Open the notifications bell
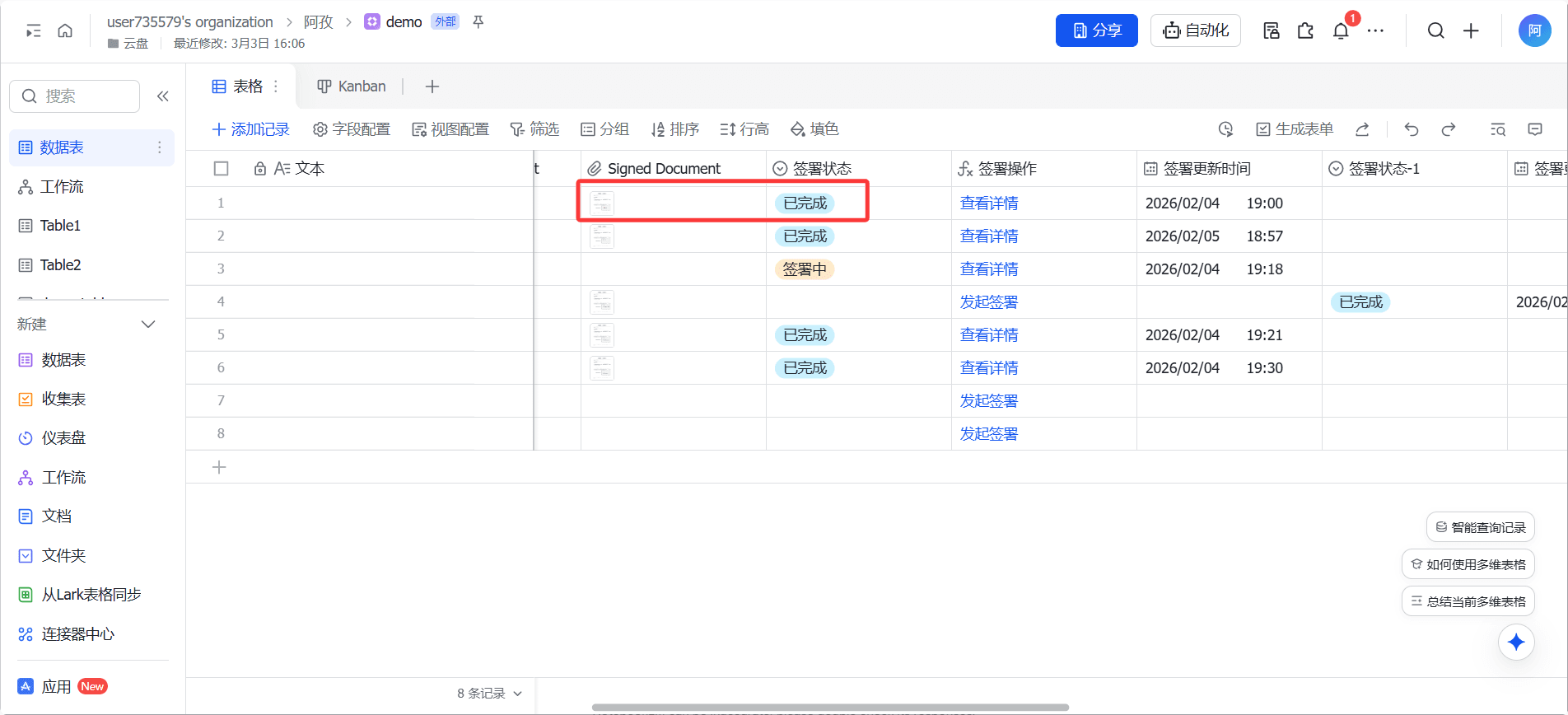The image size is (1568, 715). coord(1341,30)
